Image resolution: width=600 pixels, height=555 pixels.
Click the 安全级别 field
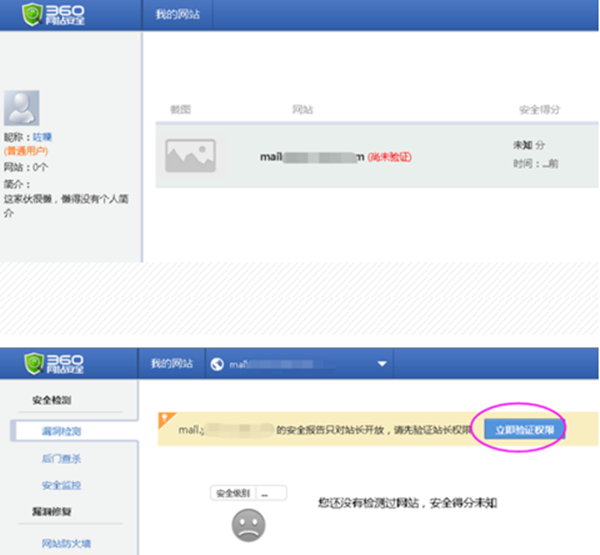[248, 493]
